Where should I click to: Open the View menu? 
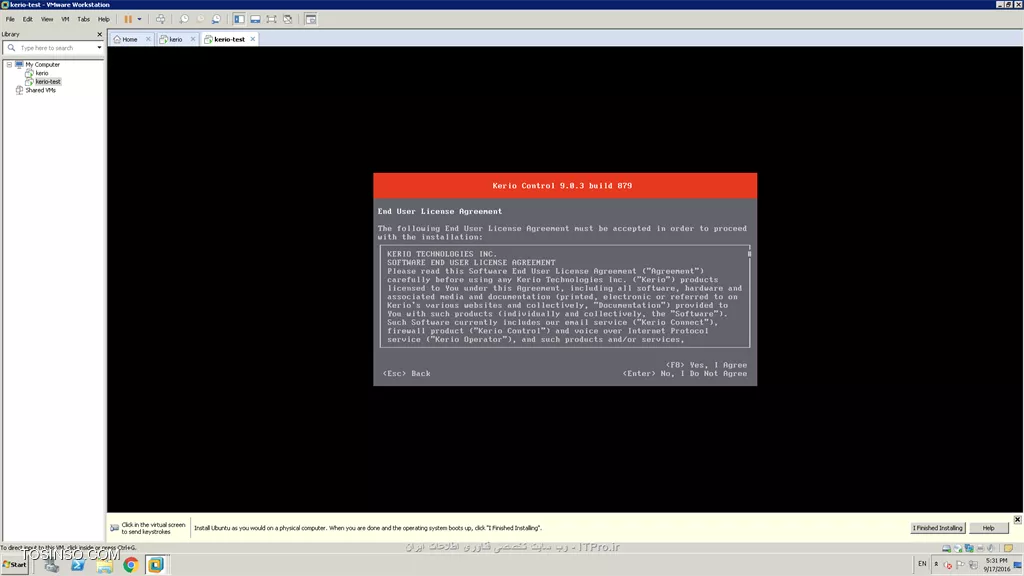point(47,19)
